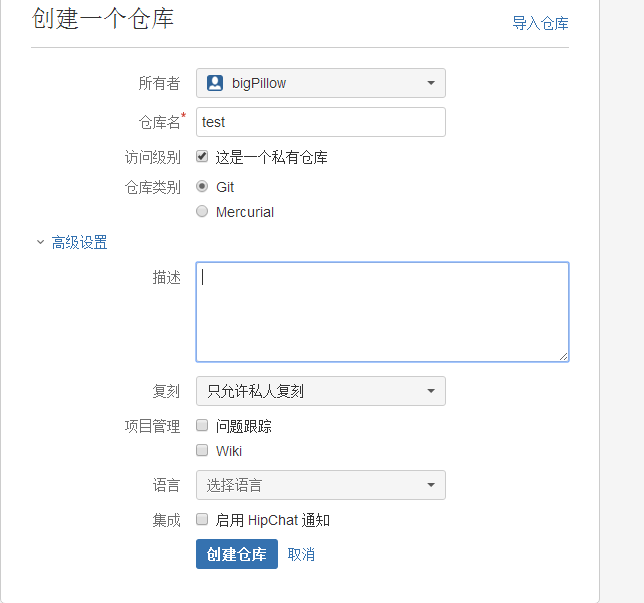Click the 复刻 dropdown caret arrow
The image size is (644, 603).
click(x=431, y=391)
